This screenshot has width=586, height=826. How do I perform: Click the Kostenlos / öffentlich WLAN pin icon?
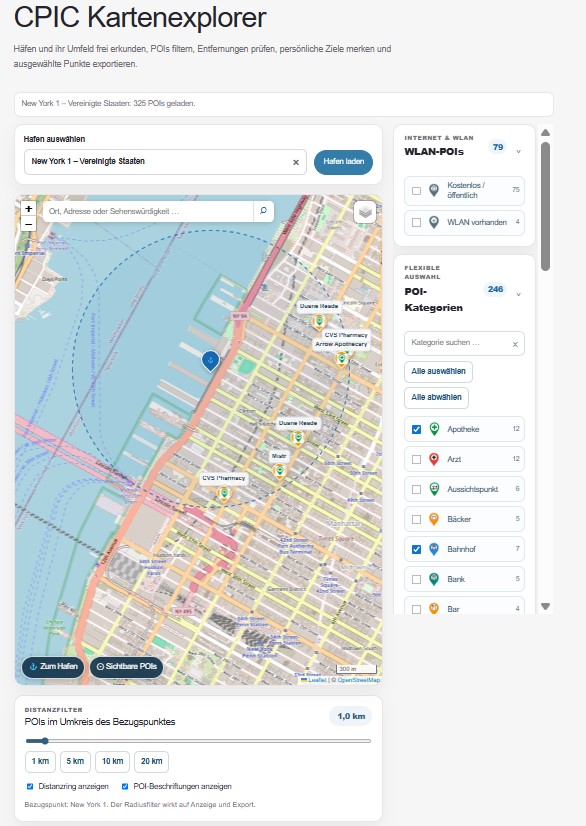tap(434, 190)
